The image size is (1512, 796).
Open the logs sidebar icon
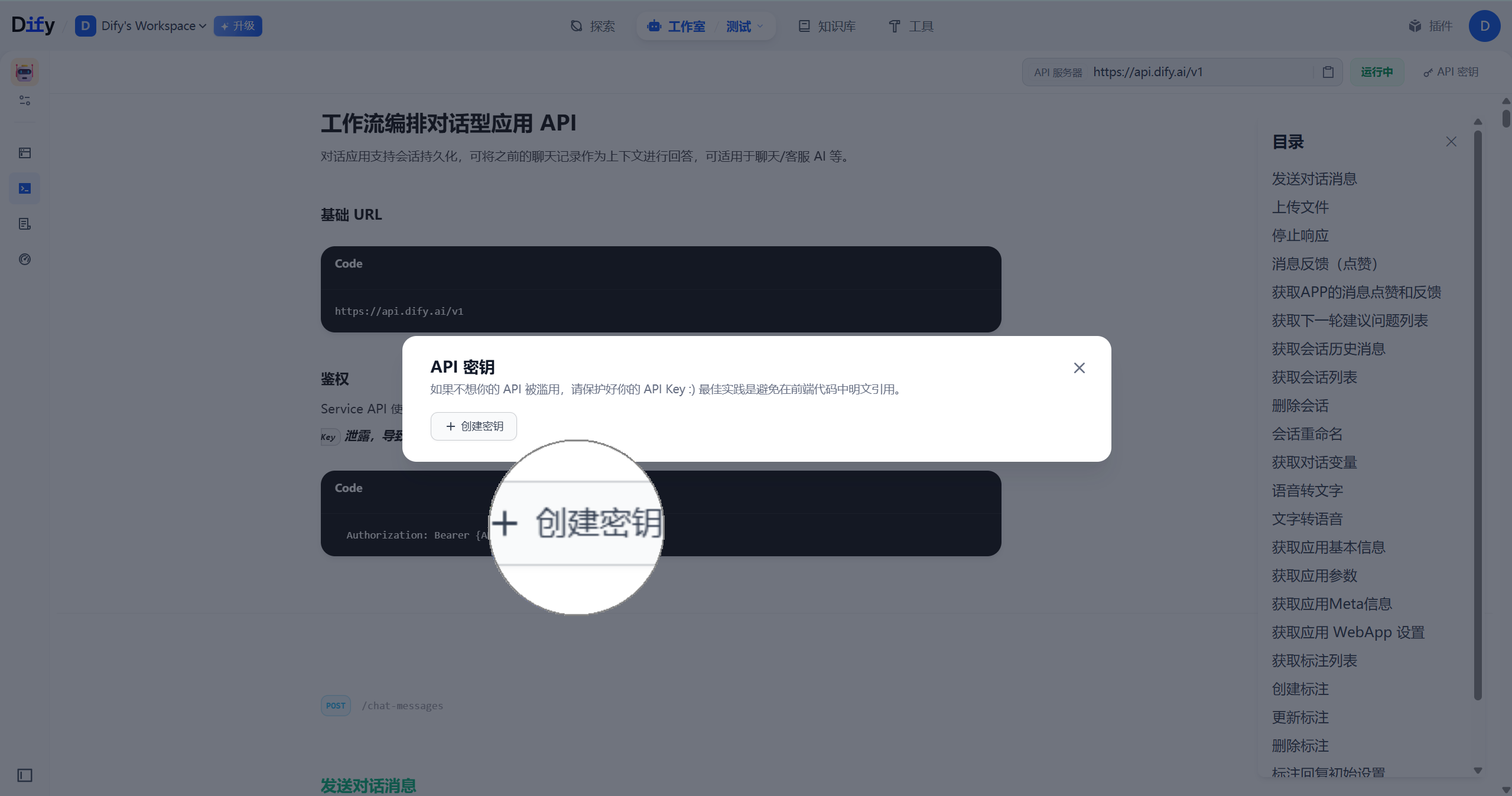[x=25, y=224]
